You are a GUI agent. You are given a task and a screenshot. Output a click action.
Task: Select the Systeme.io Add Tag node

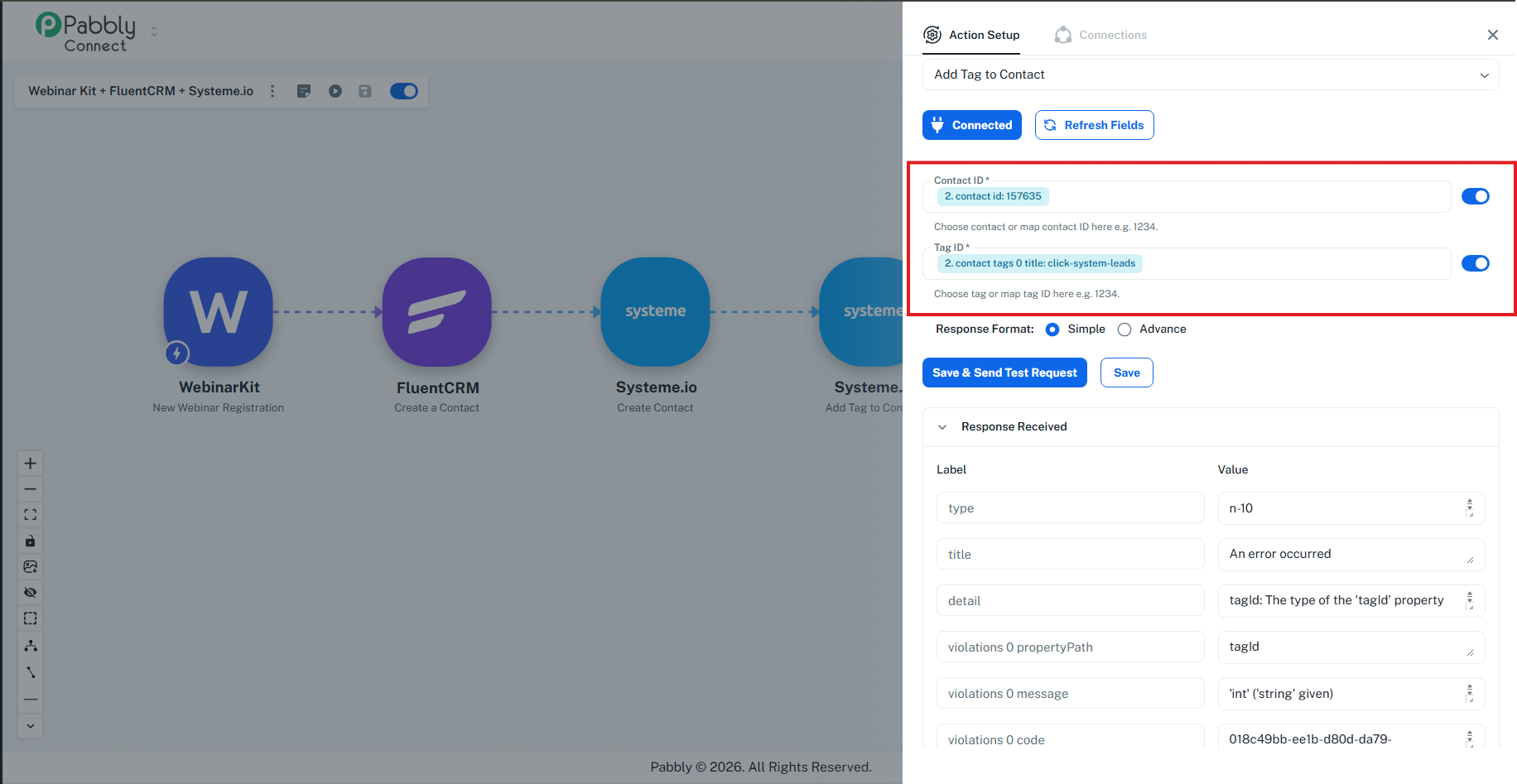coord(861,312)
